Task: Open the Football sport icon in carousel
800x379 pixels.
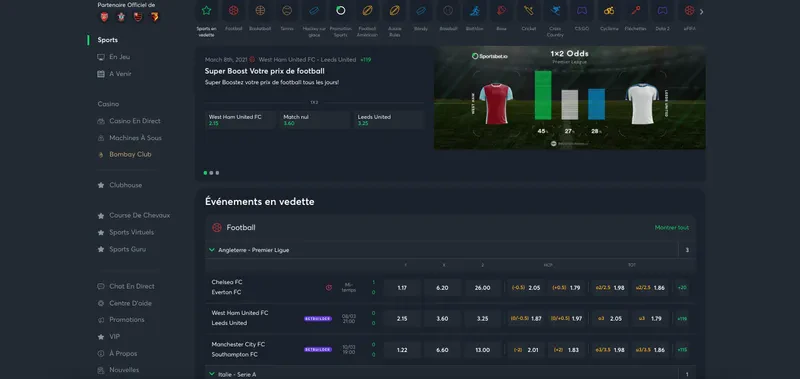Action: 233,10
